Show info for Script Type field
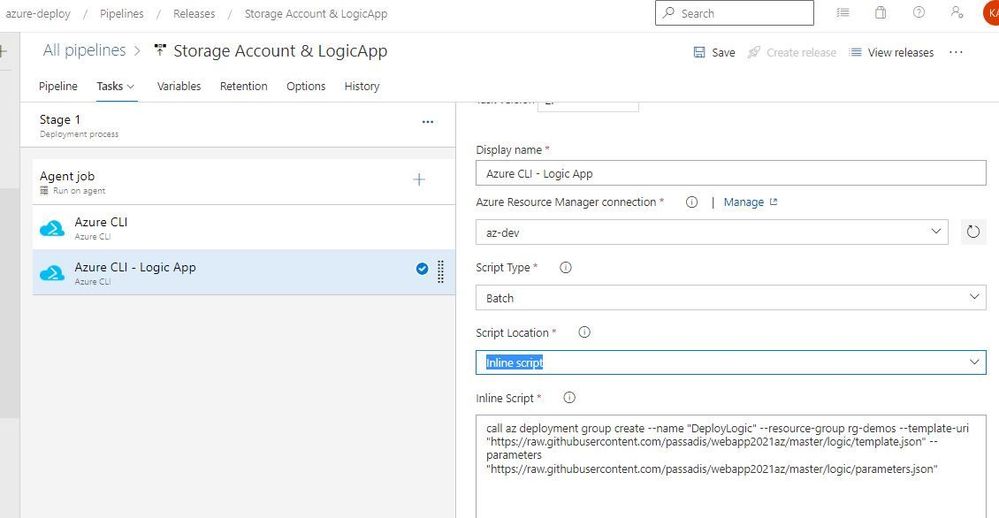Screen dimensions: 999x518 pyautogui.click(x=565, y=268)
